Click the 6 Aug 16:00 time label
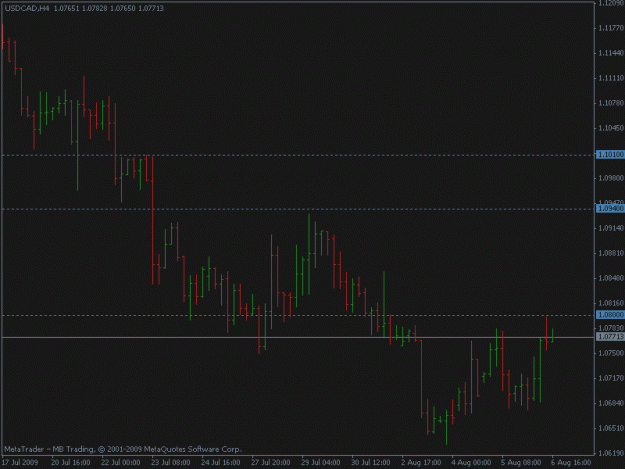Image resolution: width=625 pixels, height=469 pixels. click(x=571, y=463)
